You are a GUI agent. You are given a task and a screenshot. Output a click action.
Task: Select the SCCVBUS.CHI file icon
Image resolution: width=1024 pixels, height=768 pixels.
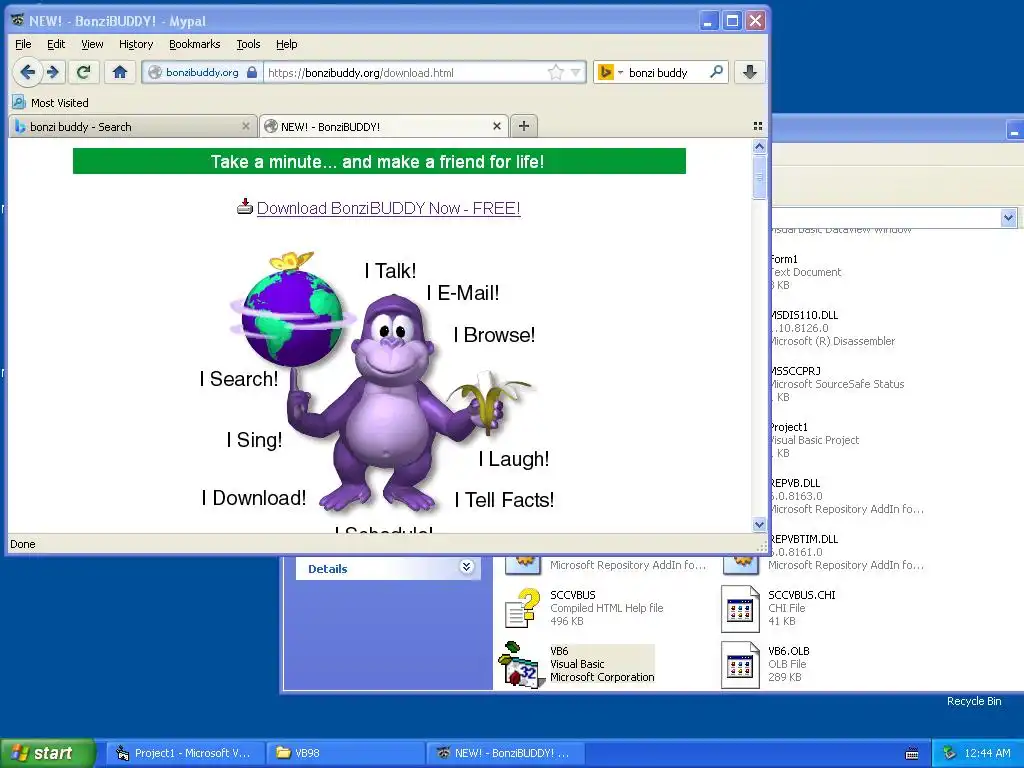(741, 609)
